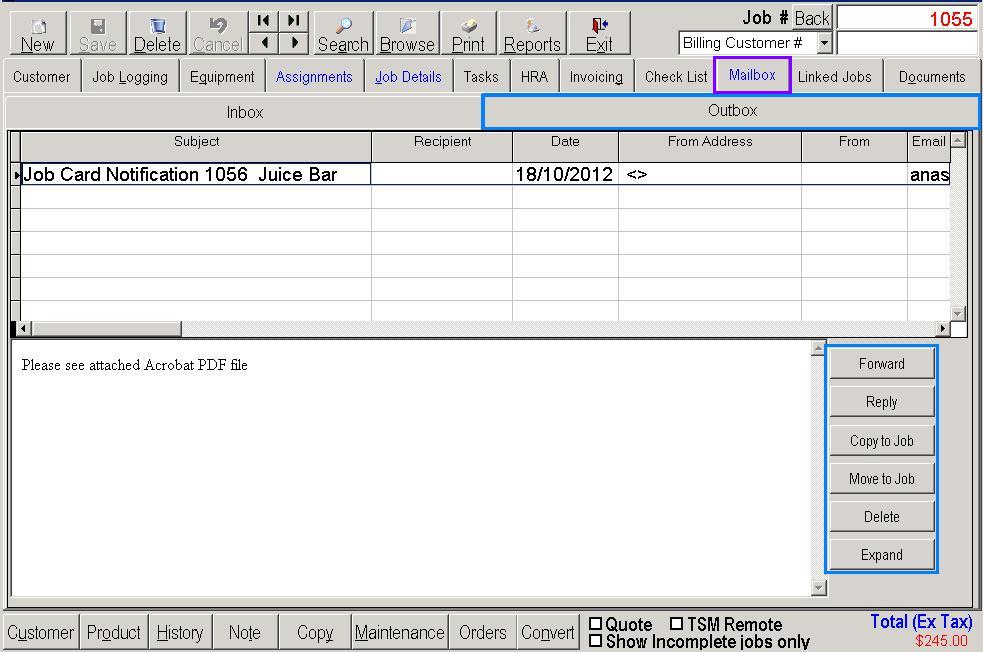Viewport: 983px width, 652px height.
Task: Open Search with the magnifier icon
Action: (343, 27)
